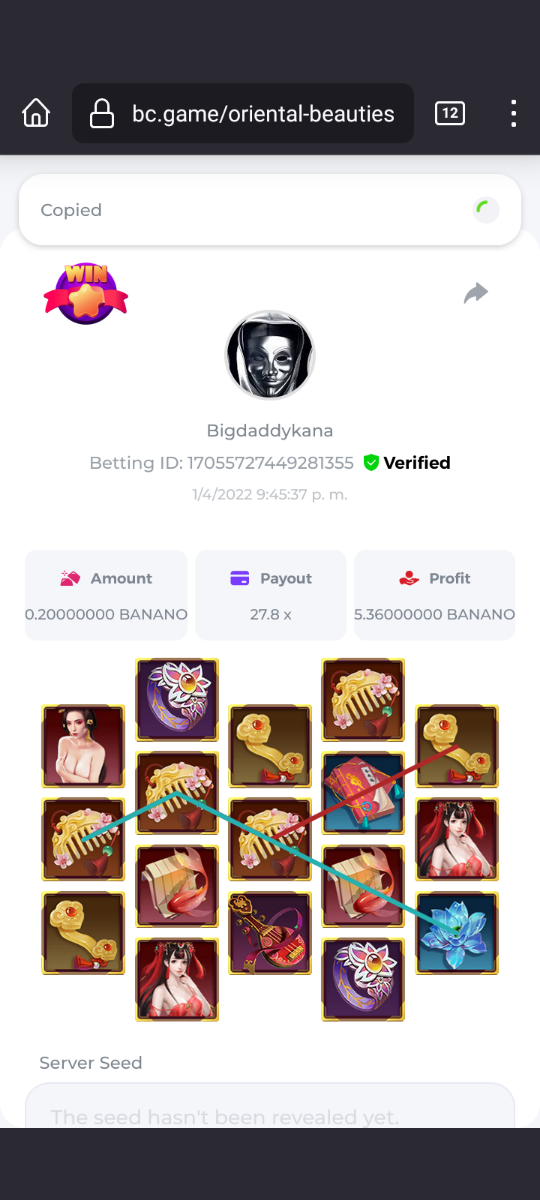The image size is (540, 1200).
Task: Click the Bigdaddykana username
Action: click(x=270, y=431)
